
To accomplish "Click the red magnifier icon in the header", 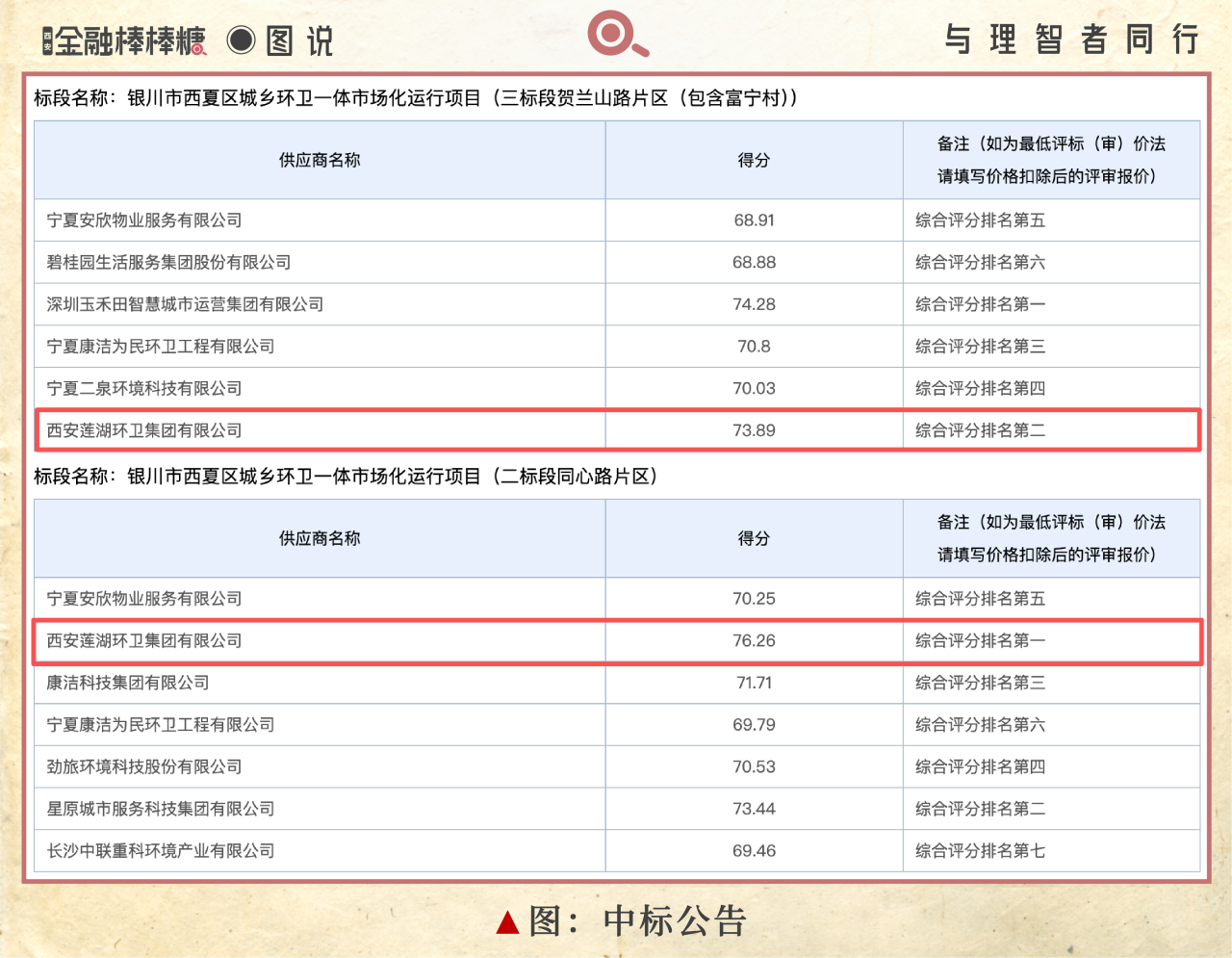I will click(x=618, y=34).
